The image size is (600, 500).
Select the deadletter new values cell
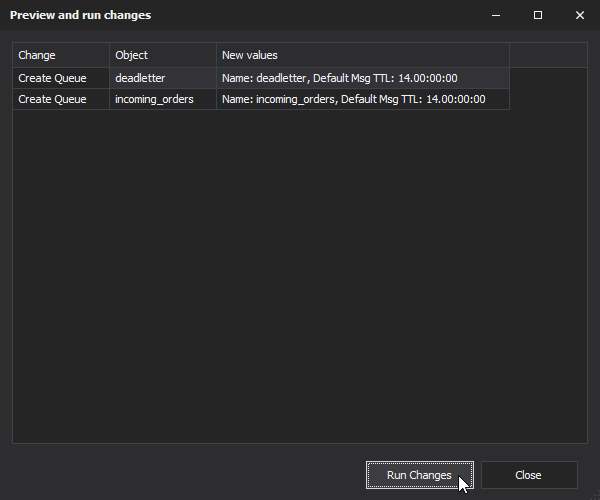(x=363, y=78)
